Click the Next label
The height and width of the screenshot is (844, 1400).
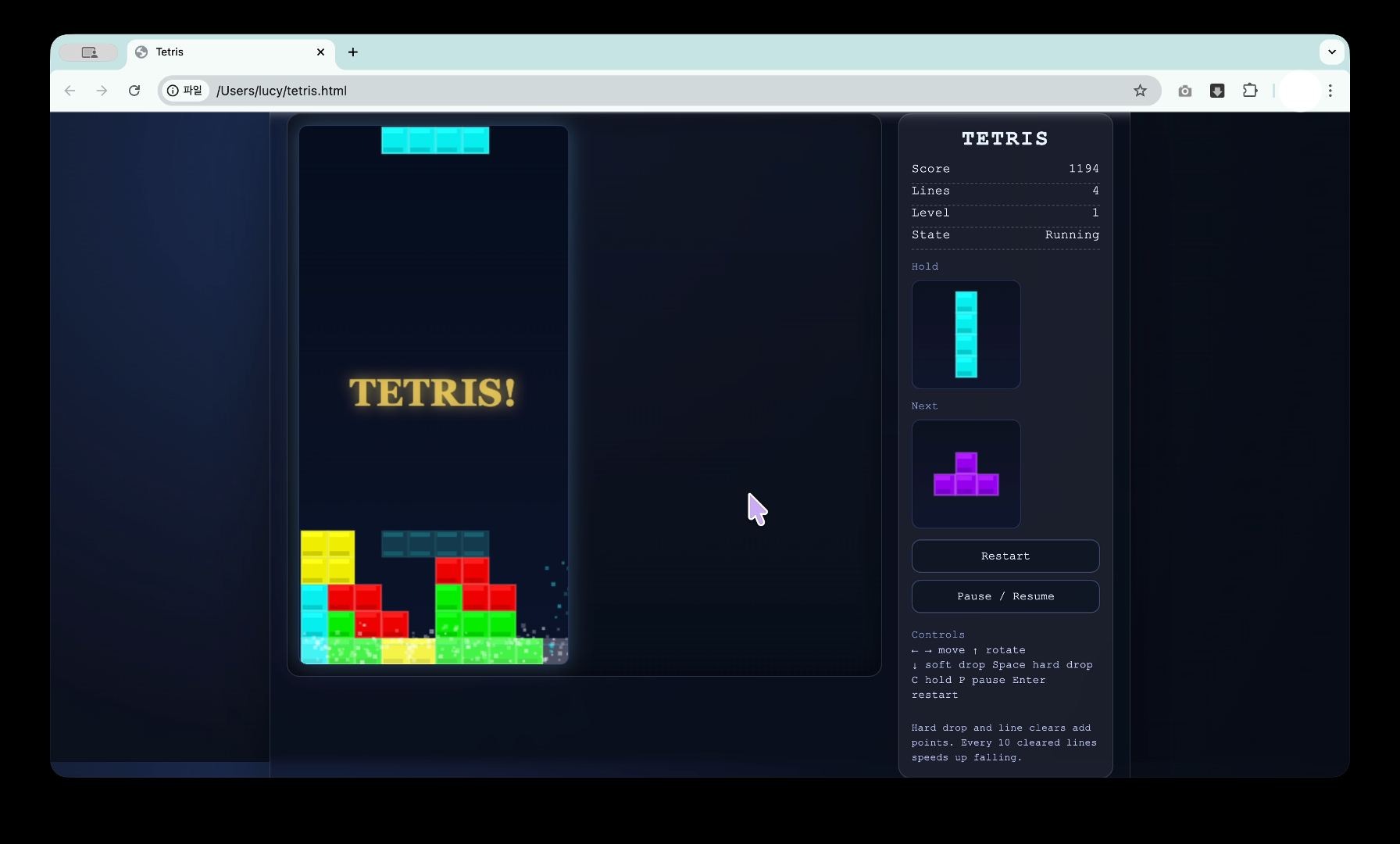click(925, 406)
